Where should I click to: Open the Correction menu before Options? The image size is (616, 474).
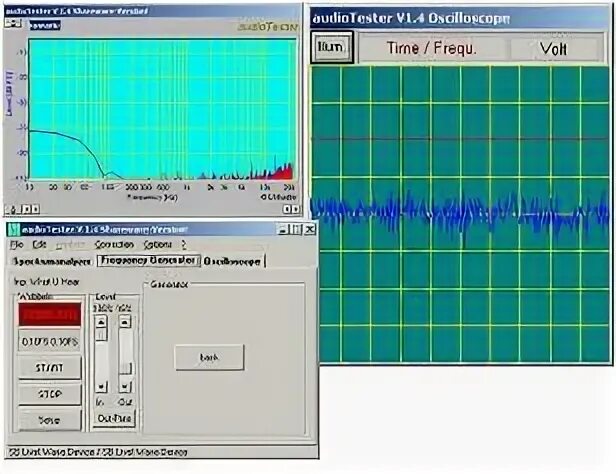pyautogui.click(x=114, y=245)
